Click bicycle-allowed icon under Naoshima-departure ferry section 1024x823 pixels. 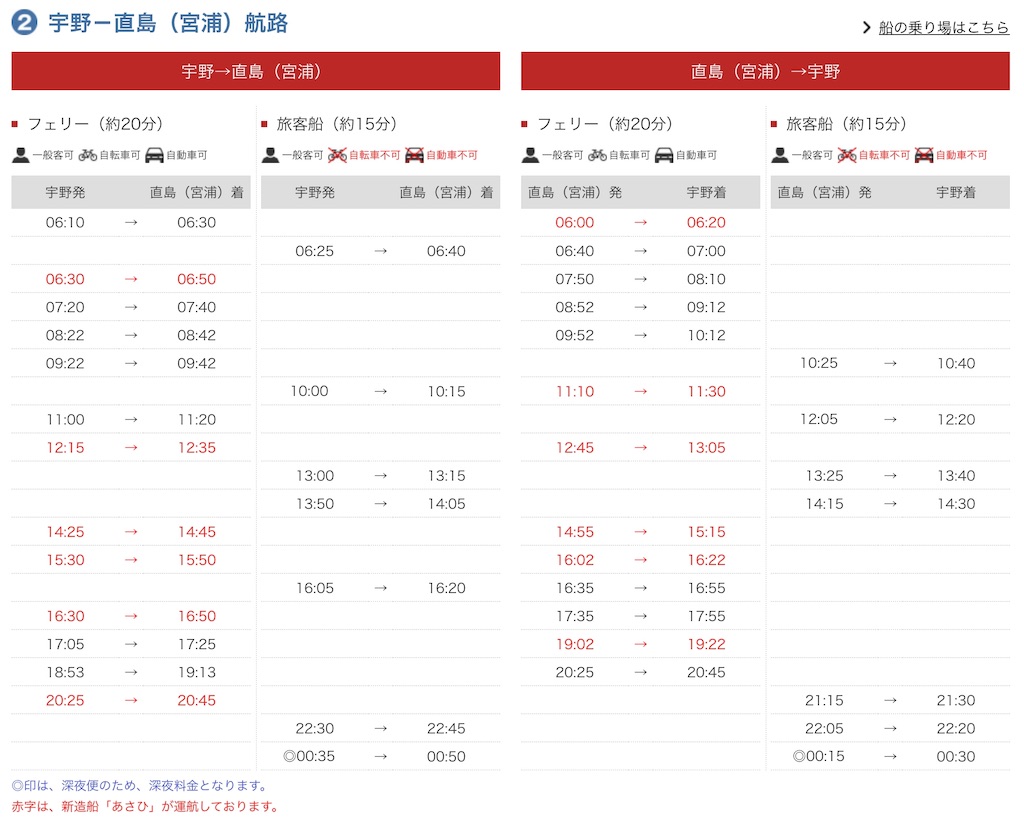[597, 155]
